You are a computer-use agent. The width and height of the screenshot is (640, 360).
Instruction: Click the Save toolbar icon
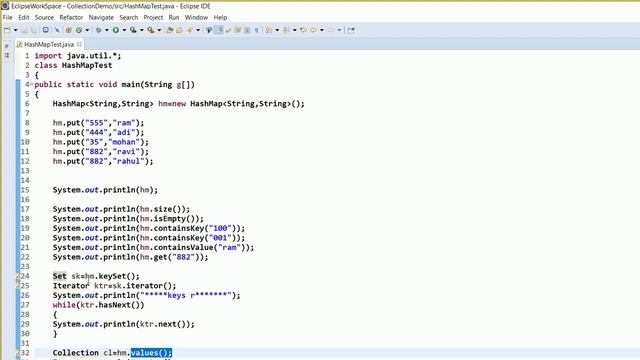24,30
